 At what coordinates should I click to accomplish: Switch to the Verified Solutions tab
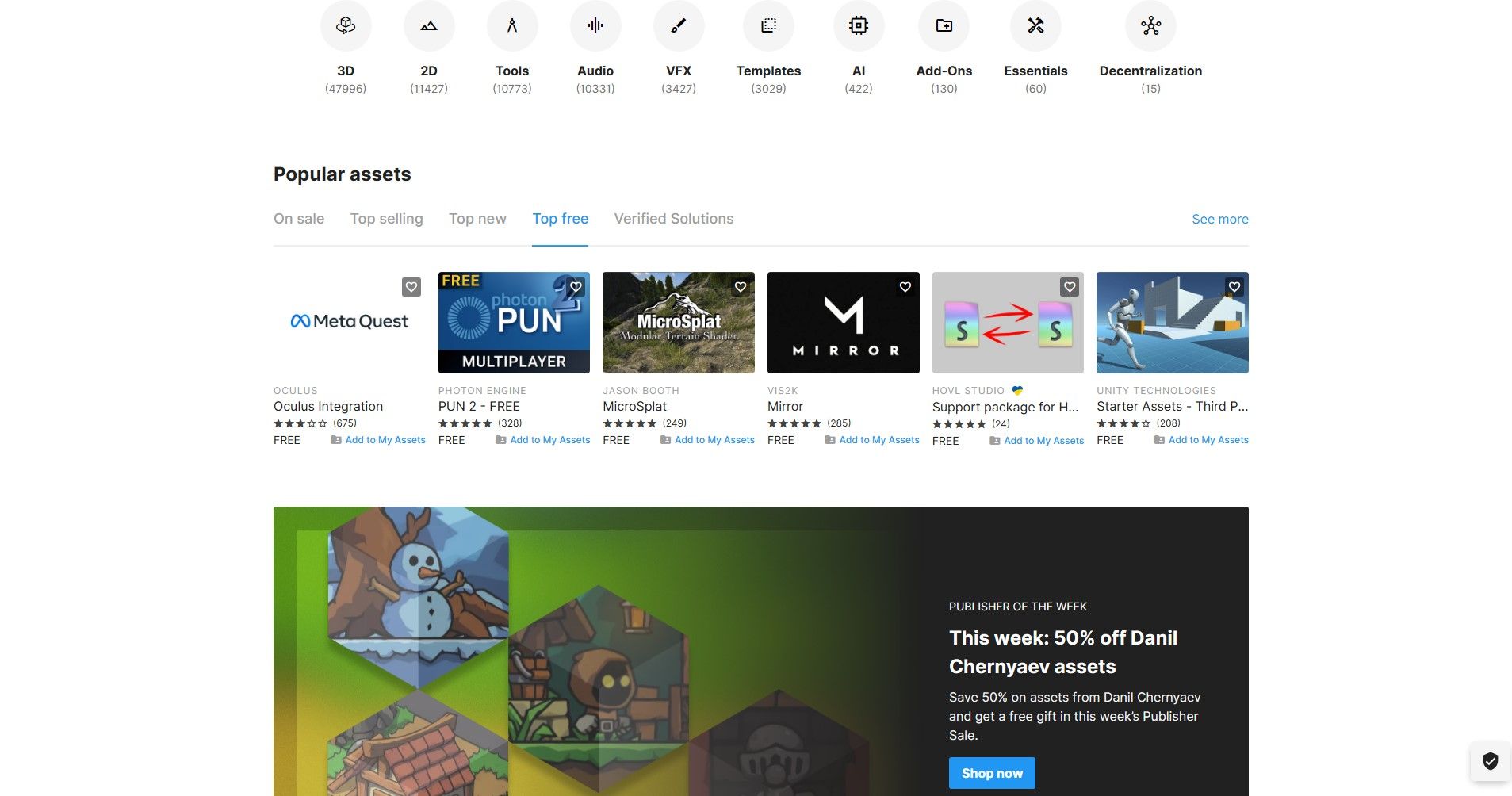coord(673,219)
